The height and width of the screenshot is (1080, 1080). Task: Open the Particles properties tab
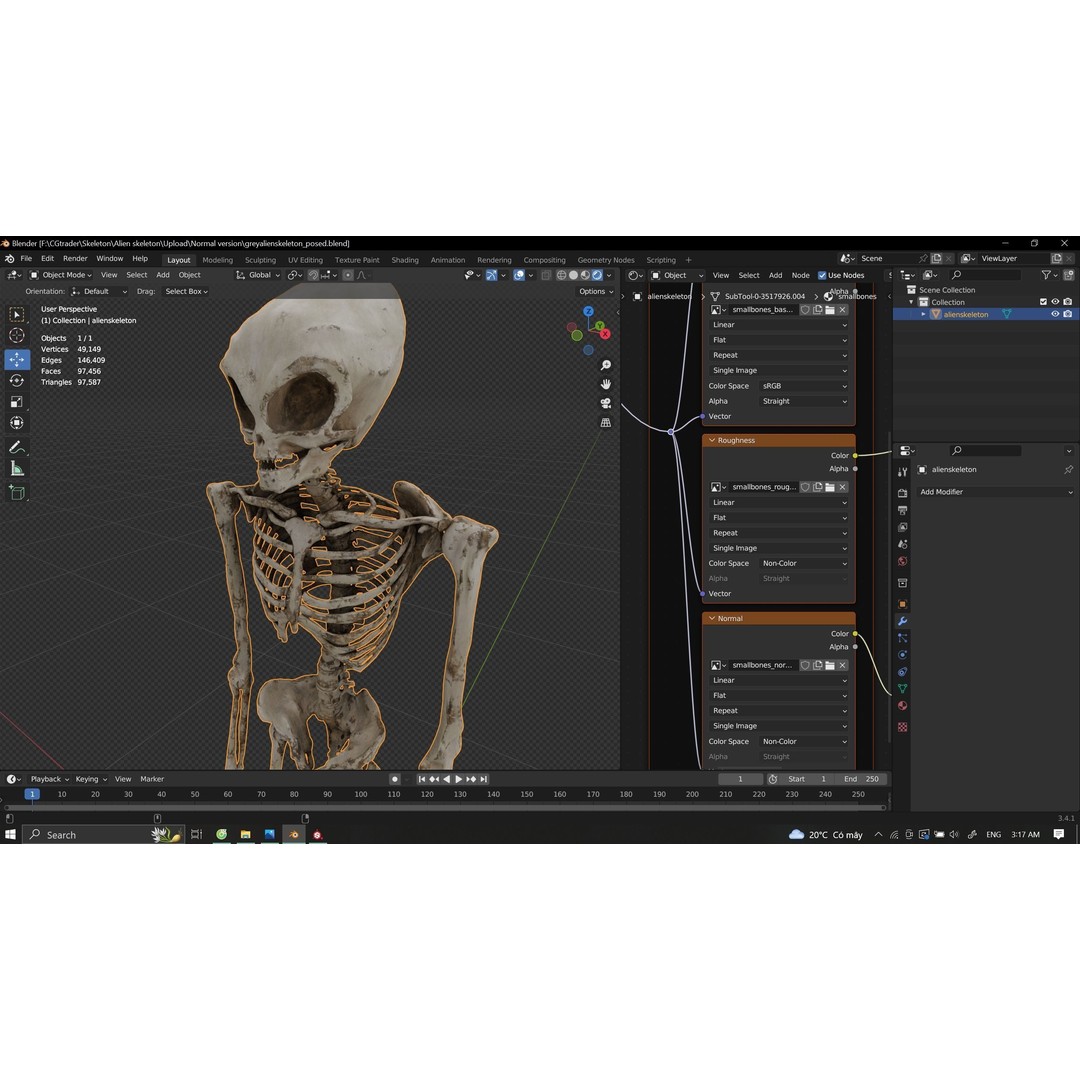click(902, 638)
